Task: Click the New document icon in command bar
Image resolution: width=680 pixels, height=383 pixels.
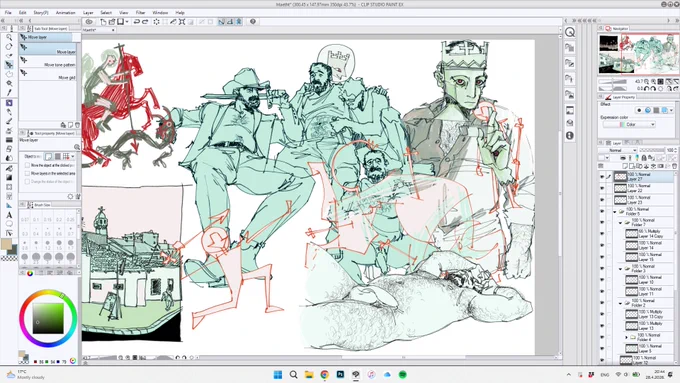Action: (x=103, y=22)
